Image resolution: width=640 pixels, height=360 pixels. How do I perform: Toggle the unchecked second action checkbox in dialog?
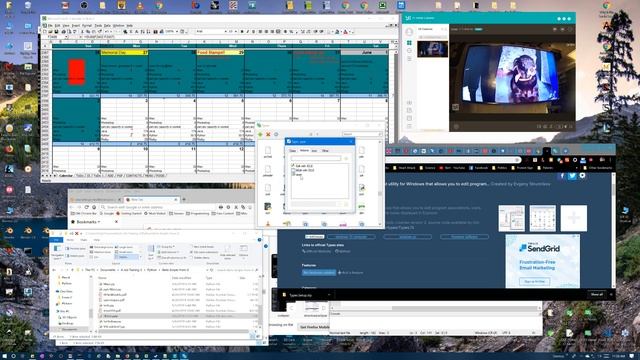293,170
